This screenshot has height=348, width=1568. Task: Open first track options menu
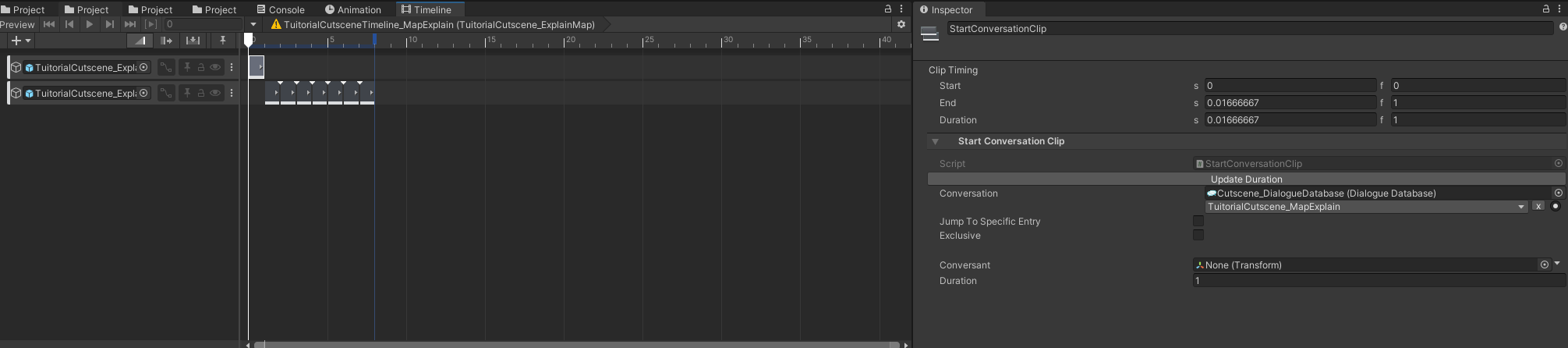232,67
